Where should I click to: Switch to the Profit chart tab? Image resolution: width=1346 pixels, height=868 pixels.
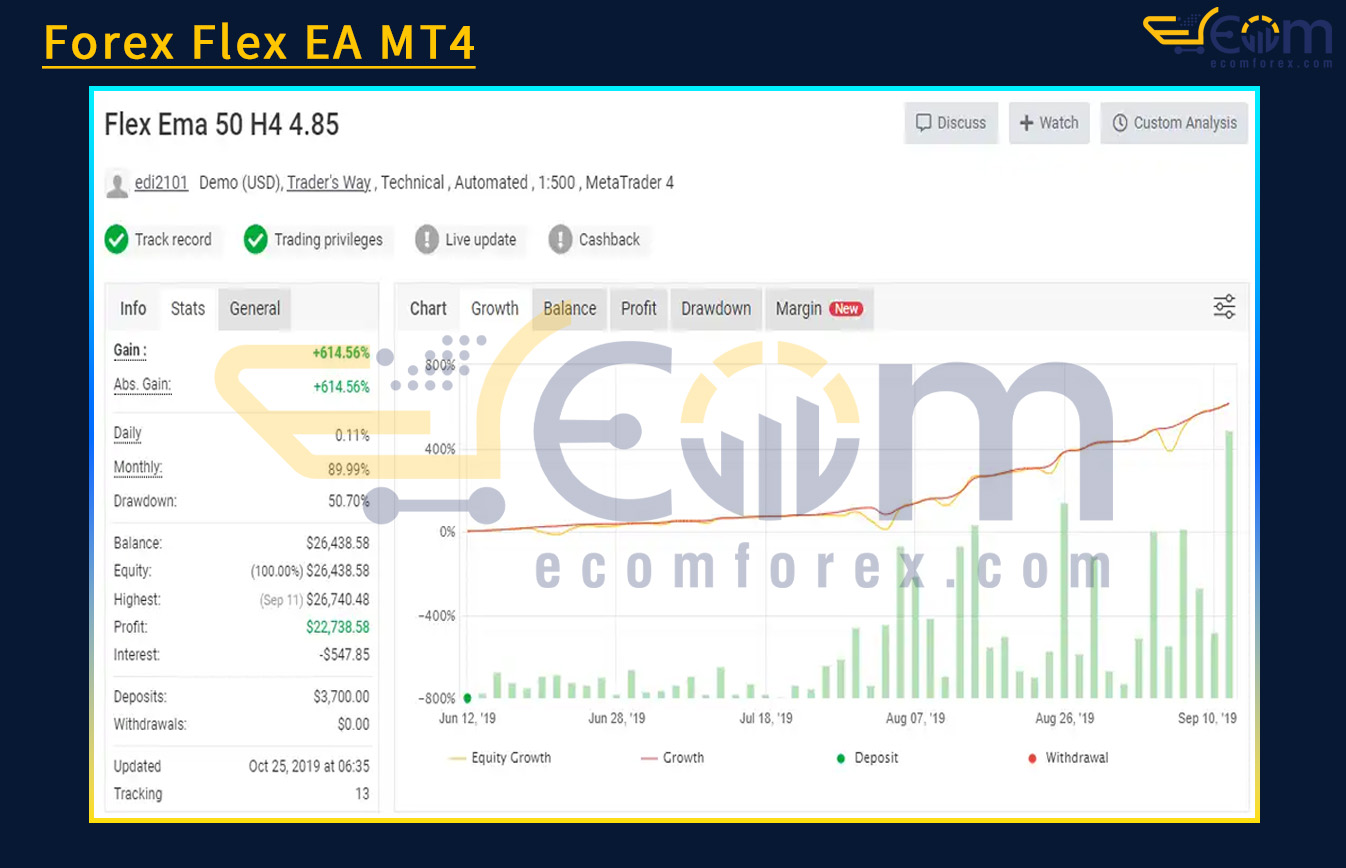[x=639, y=309]
